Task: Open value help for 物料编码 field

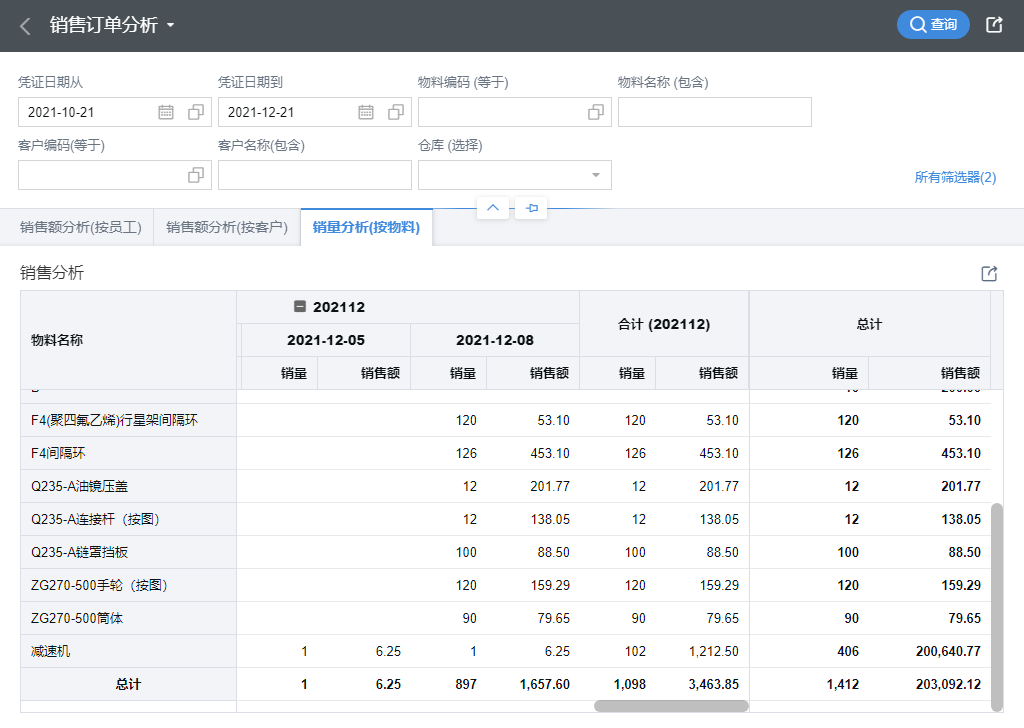Action: (x=596, y=112)
